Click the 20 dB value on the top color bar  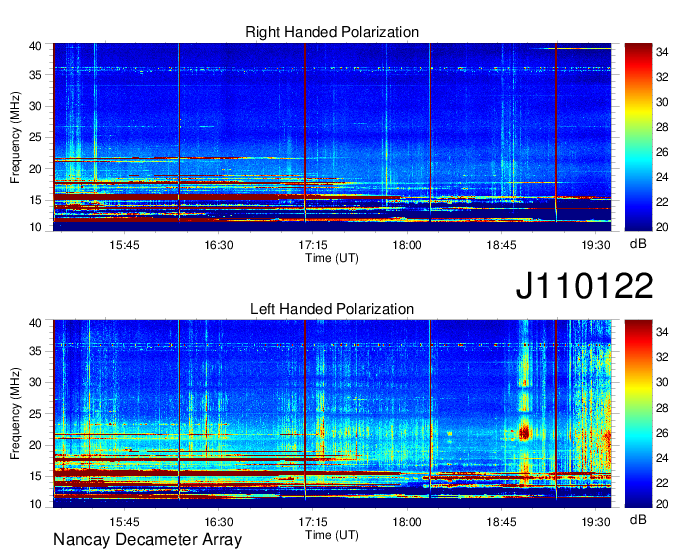tap(662, 227)
